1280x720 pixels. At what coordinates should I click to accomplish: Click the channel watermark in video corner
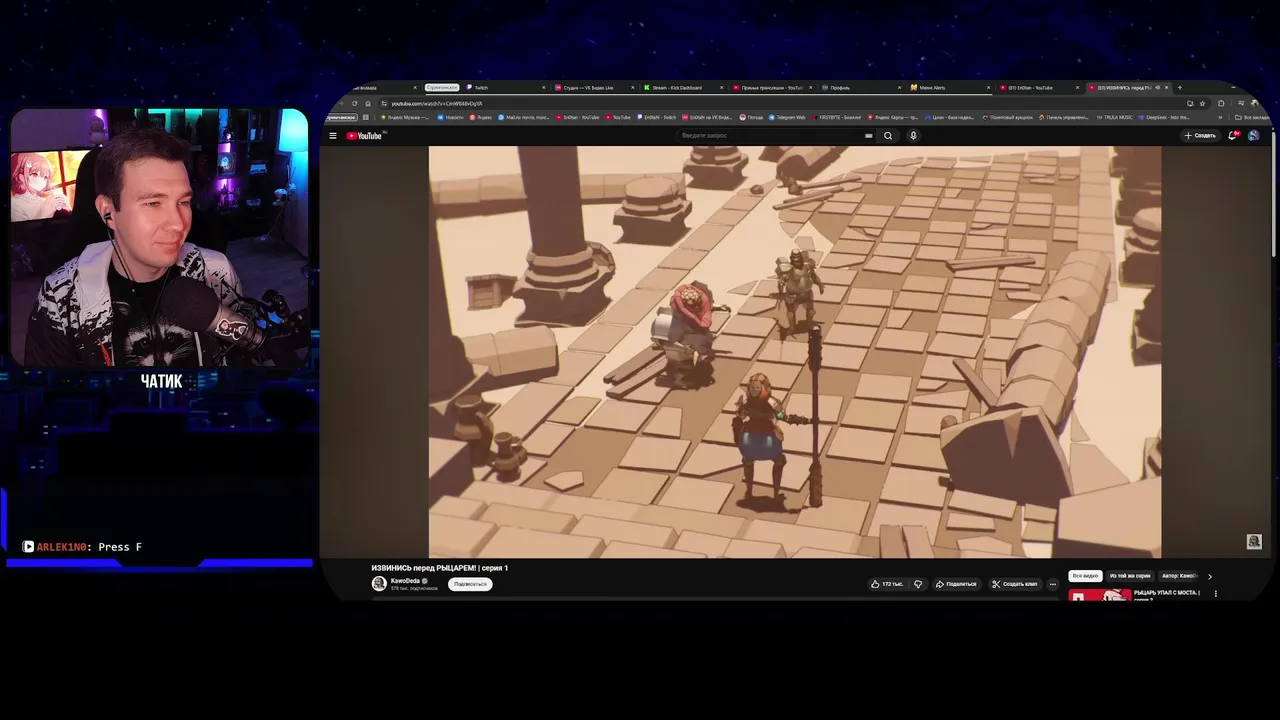1254,541
